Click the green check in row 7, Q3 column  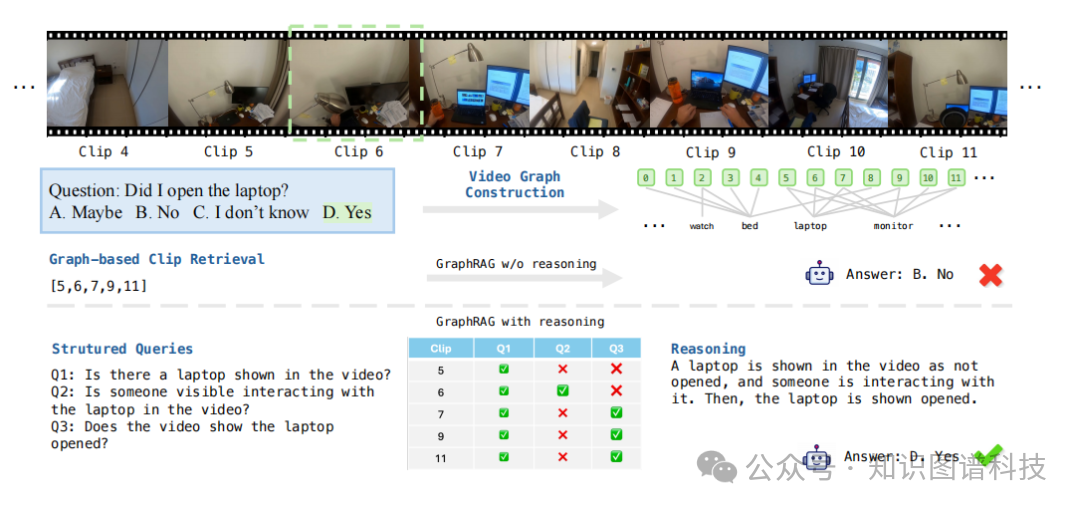616,414
